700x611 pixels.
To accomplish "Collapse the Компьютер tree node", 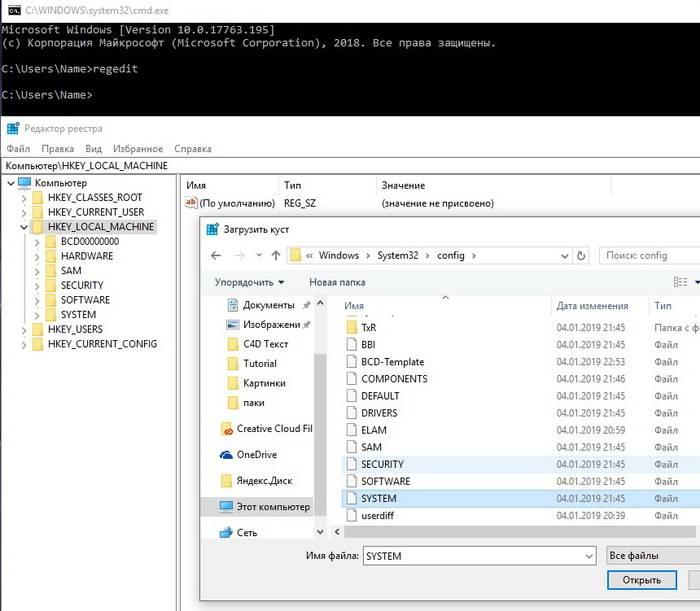I will pos(11,183).
